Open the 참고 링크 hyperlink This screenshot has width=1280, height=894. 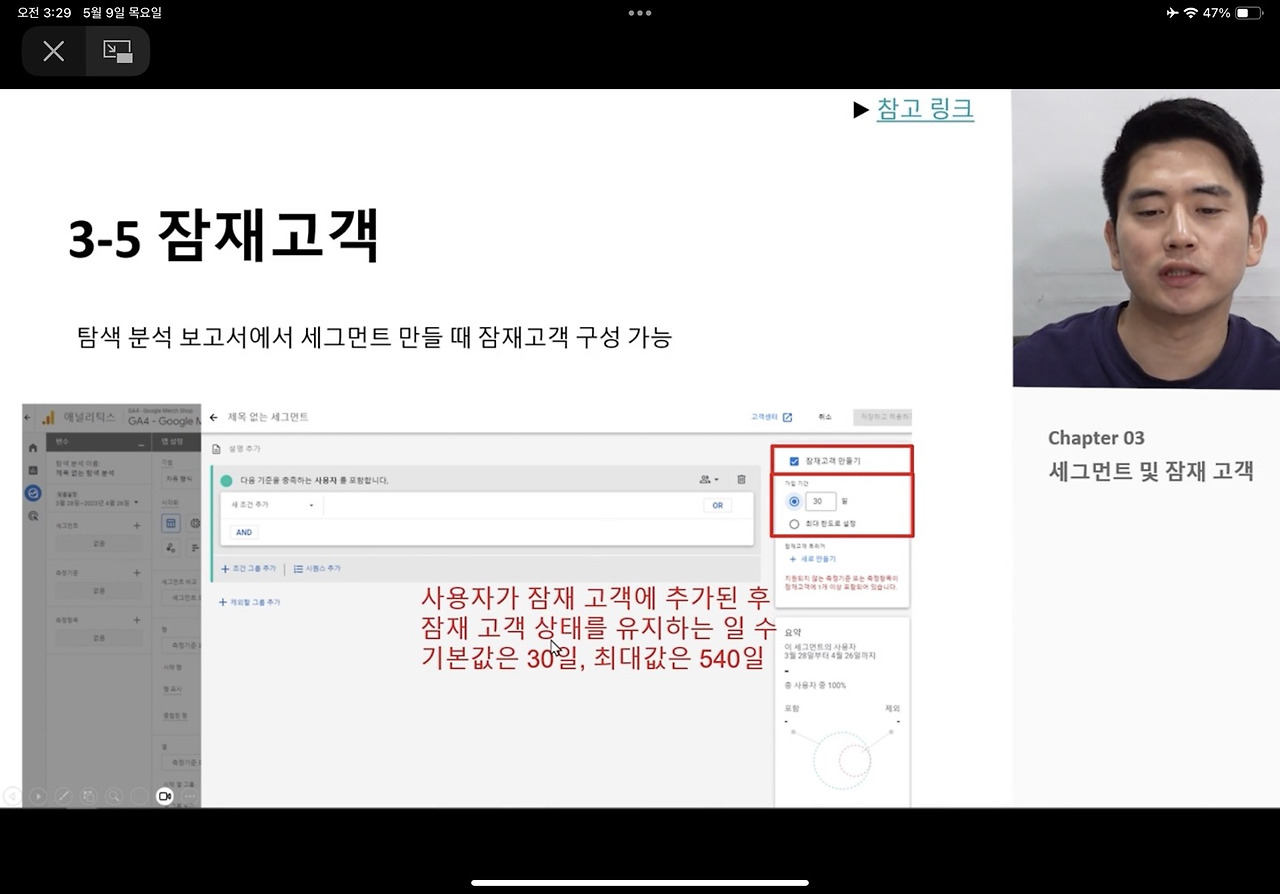click(924, 110)
